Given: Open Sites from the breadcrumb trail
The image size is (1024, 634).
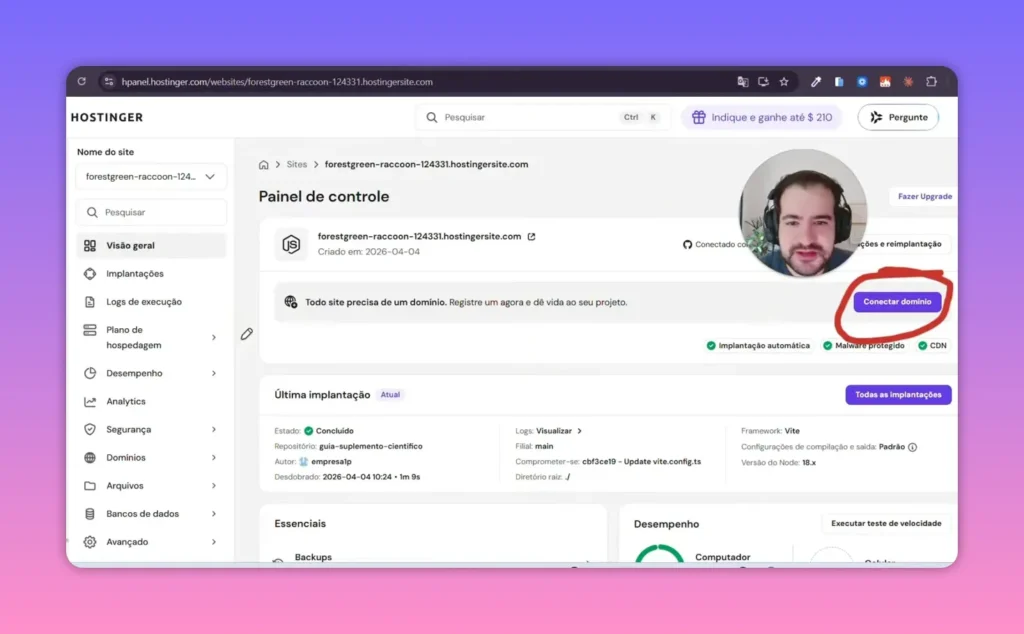Looking at the screenshot, I should pos(296,164).
